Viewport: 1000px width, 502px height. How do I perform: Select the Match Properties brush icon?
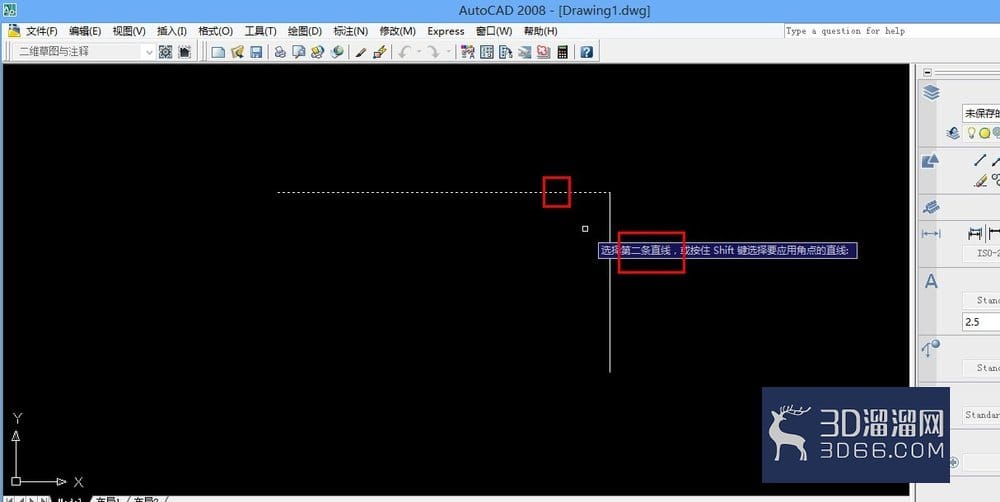tap(360, 52)
